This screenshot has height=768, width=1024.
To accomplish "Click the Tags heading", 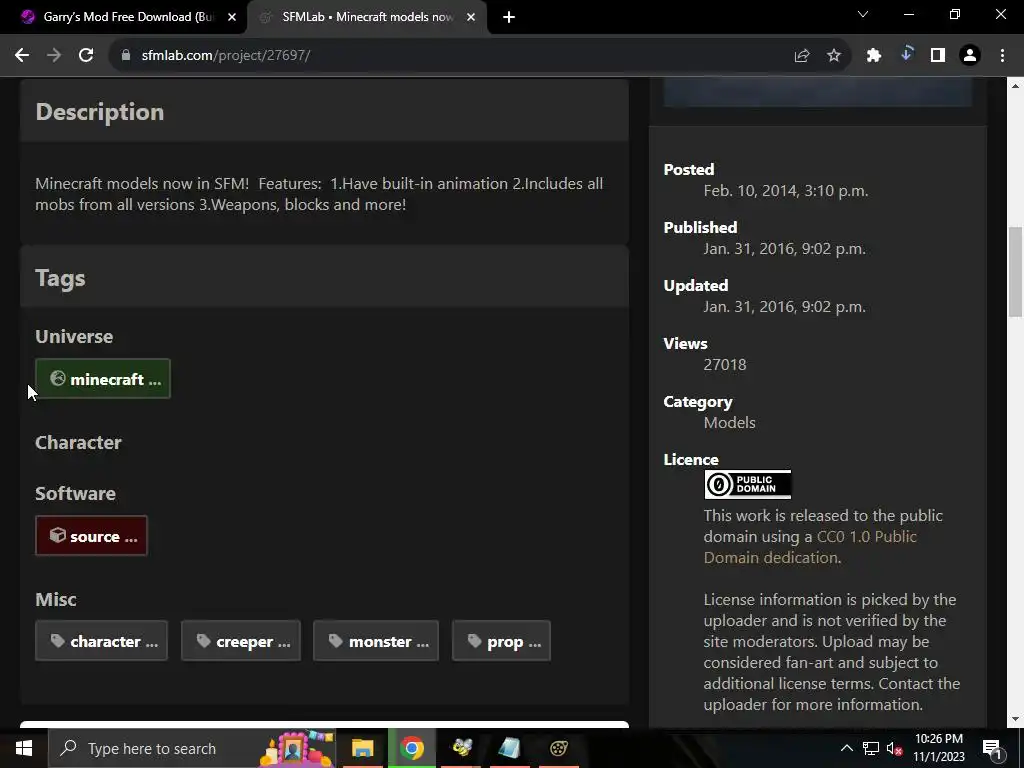I will click(60, 278).
